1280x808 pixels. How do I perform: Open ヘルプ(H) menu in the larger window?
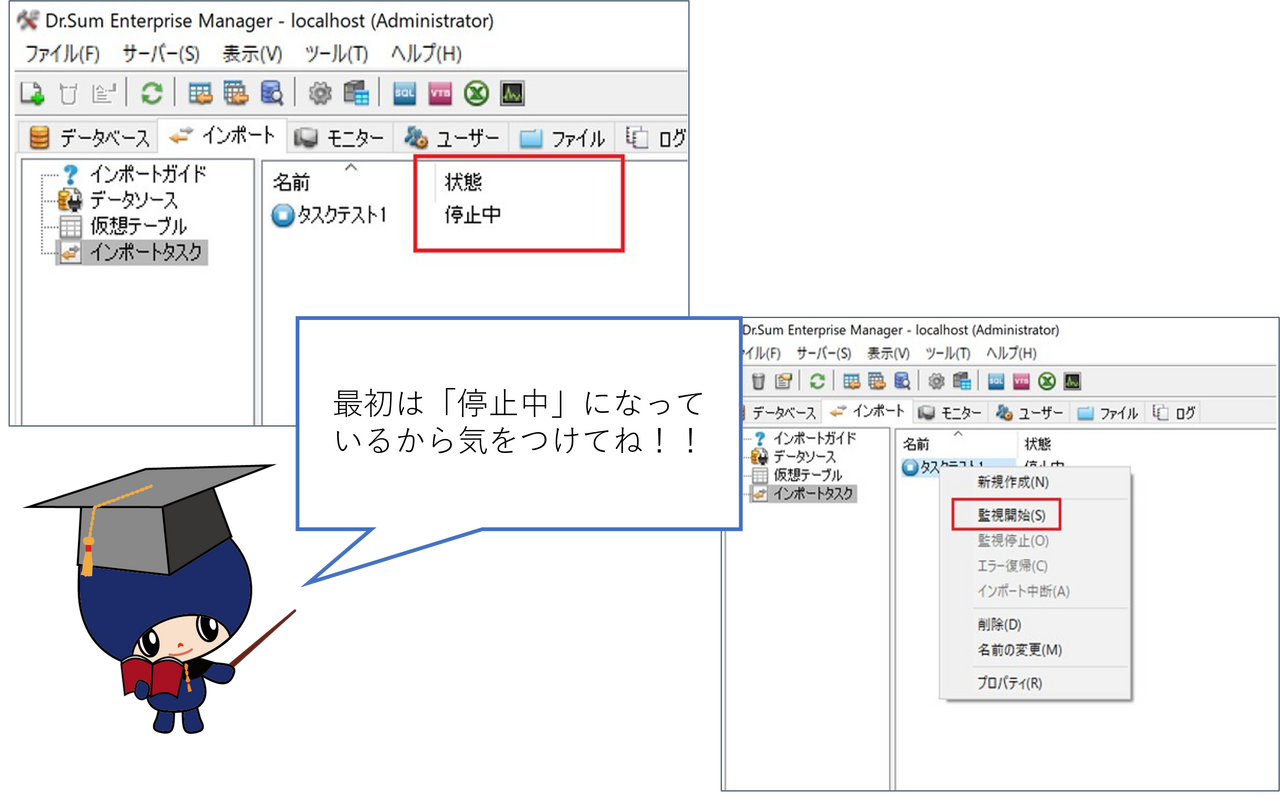click(426, 54)
